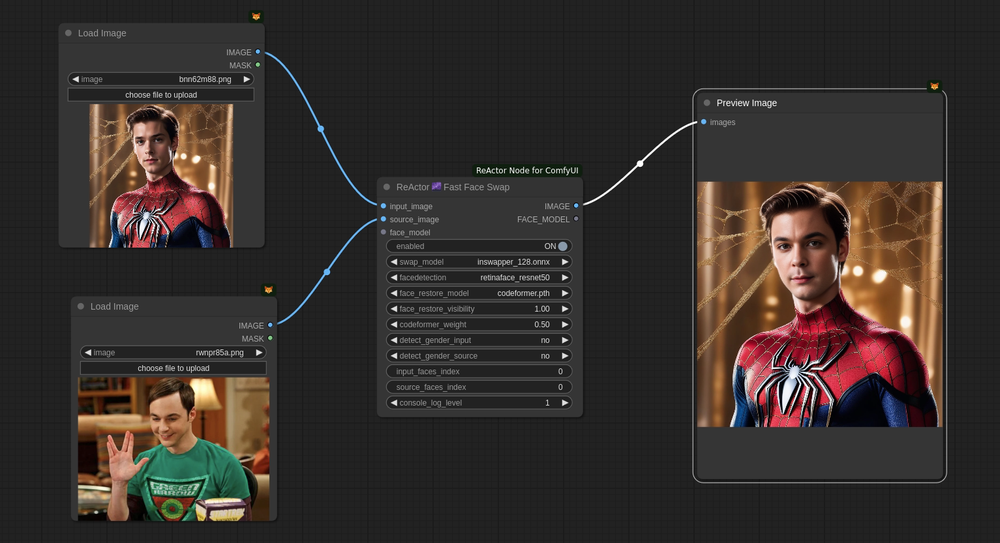Click the IMAGE output port of the top Load Image node (bnn62m88.png)
This screenshot has height=543, width=1000.
(x=258, y=52)
